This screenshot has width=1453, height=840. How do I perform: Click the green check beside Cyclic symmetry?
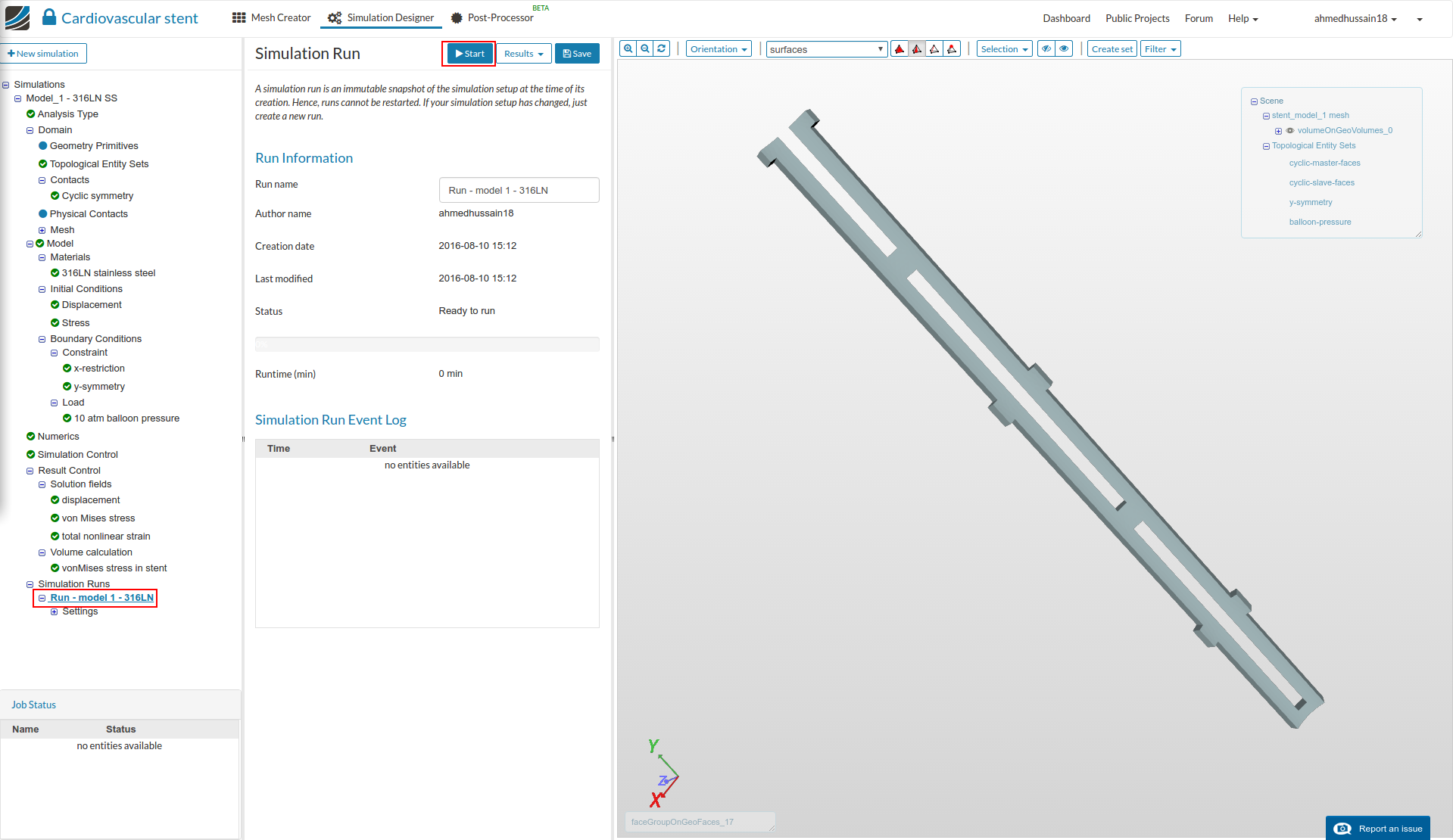55,196
